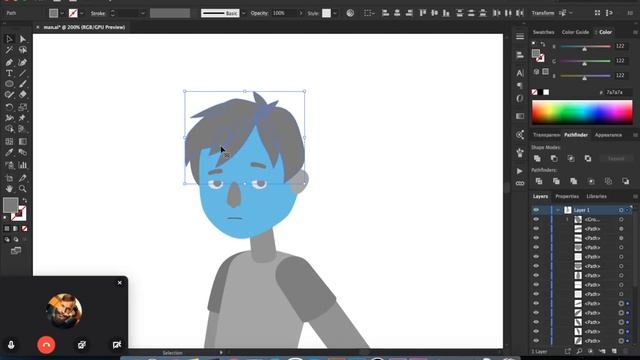Click the Expand button in Pathfinder panel

click(616, 158)
